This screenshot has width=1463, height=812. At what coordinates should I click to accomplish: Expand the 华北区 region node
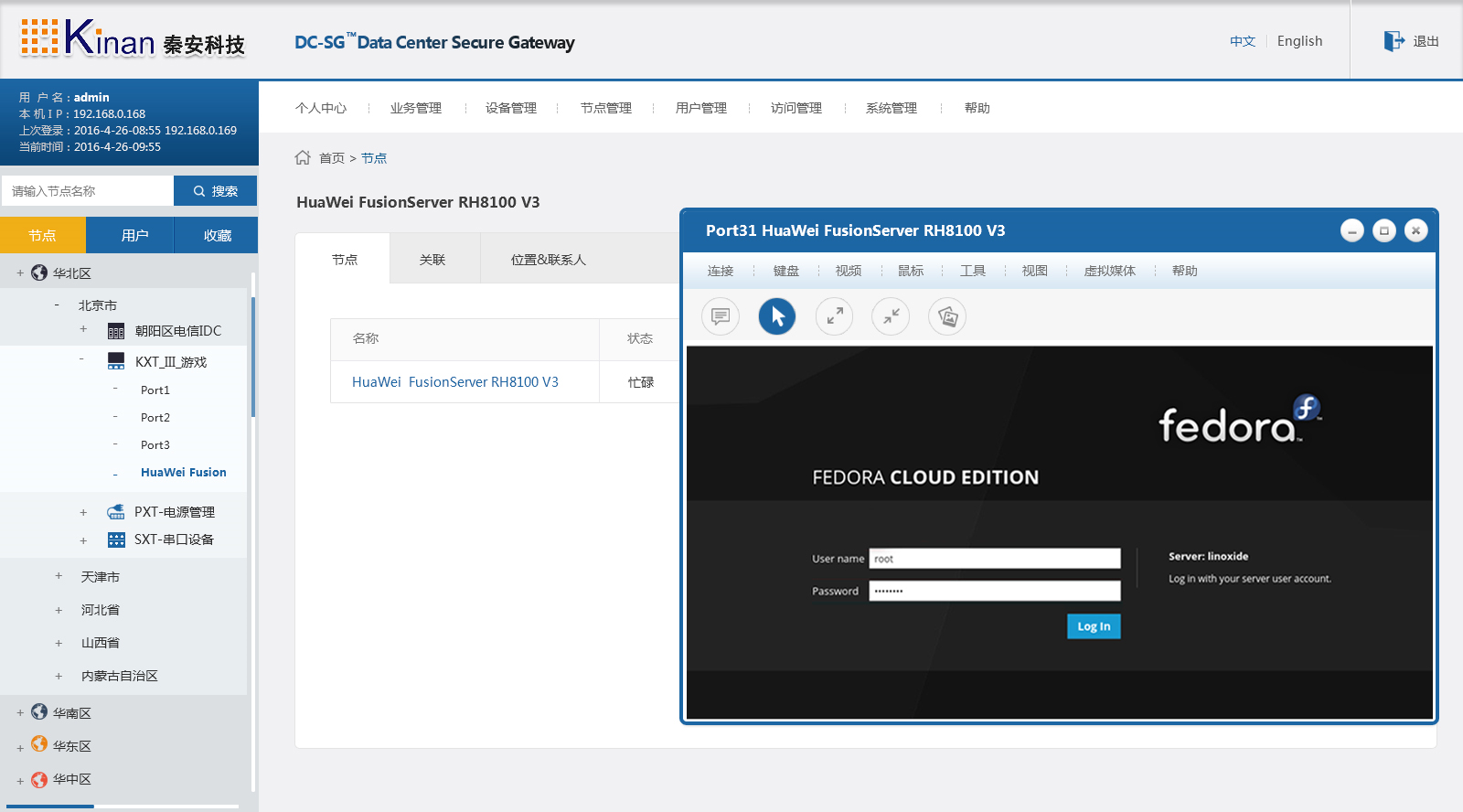pos(20,272)
